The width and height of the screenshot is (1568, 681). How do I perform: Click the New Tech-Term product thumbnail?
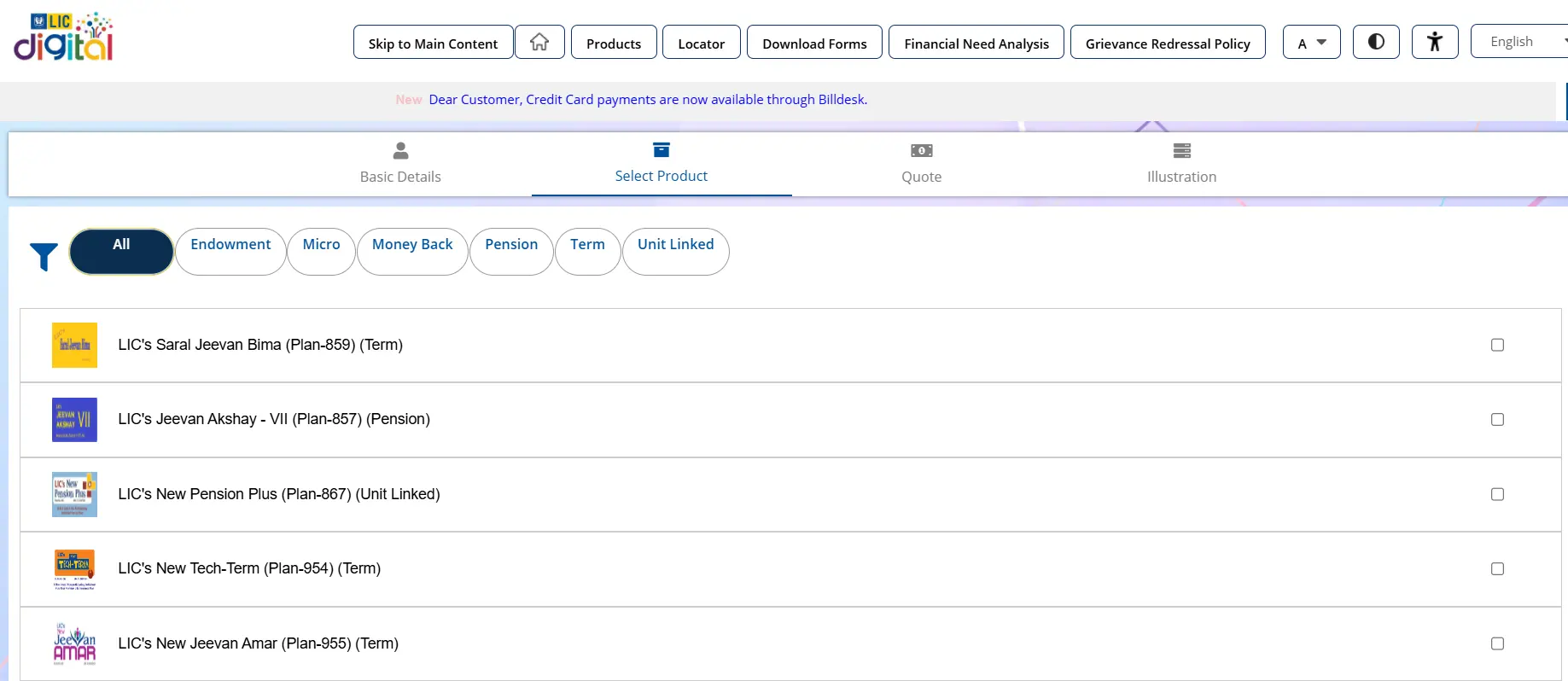click(x=74, y=569)
